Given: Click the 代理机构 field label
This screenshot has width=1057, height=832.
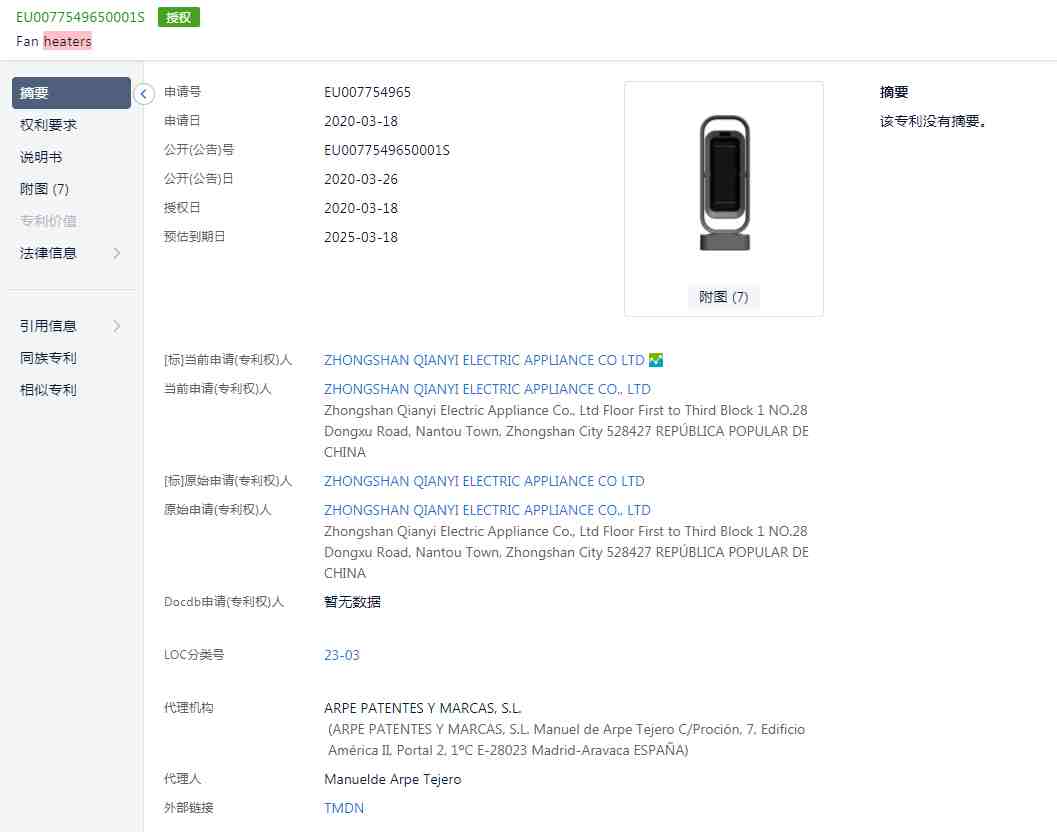Looking at the screenshot, I should coord(189,707).
